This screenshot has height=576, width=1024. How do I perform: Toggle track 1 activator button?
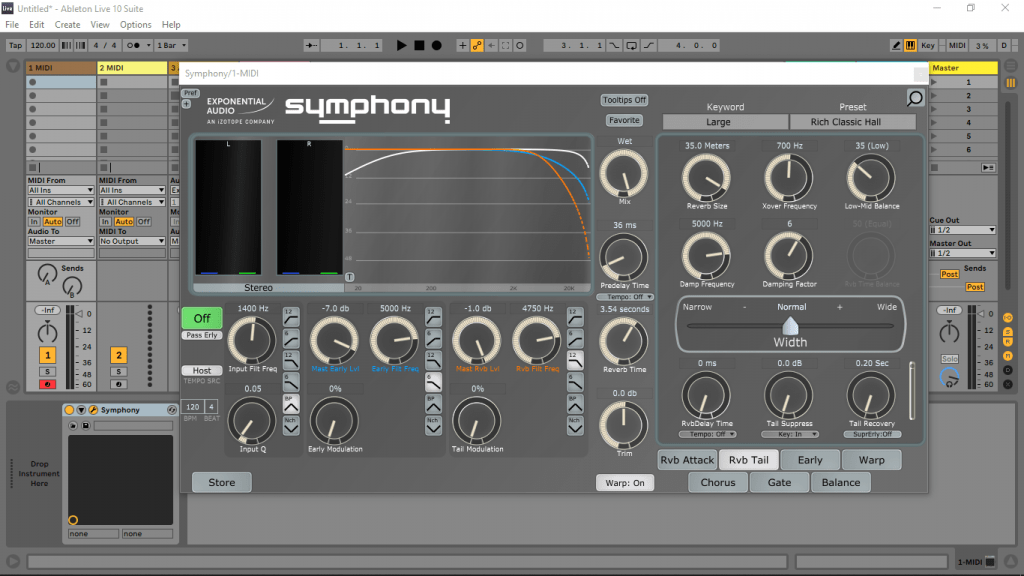click(x=47, y=355)
